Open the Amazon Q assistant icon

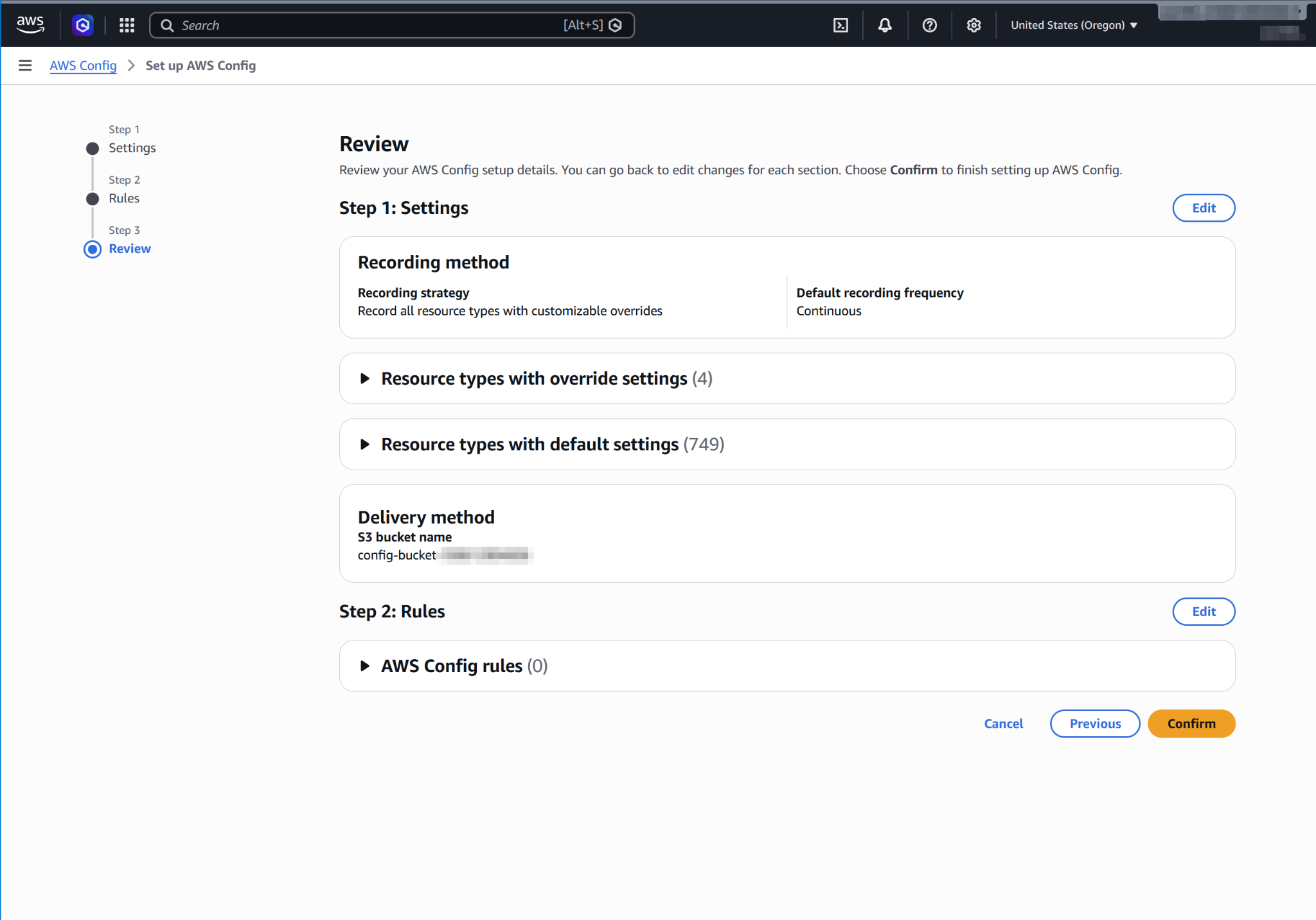[82, 25]
